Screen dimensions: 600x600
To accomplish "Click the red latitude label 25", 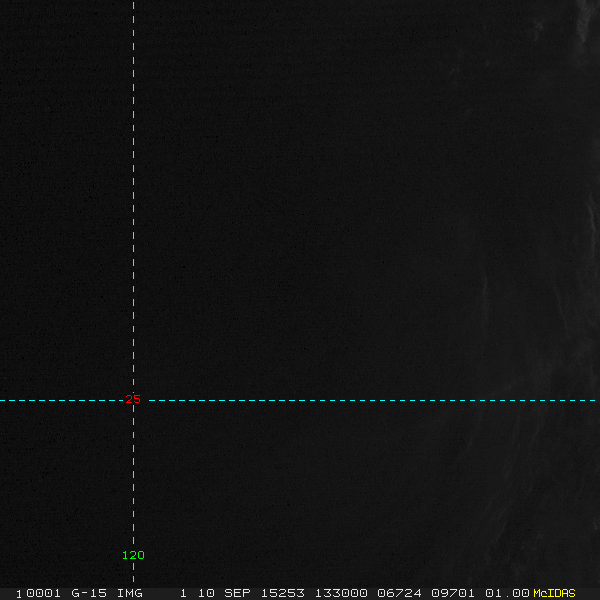I will pos(133,399).
